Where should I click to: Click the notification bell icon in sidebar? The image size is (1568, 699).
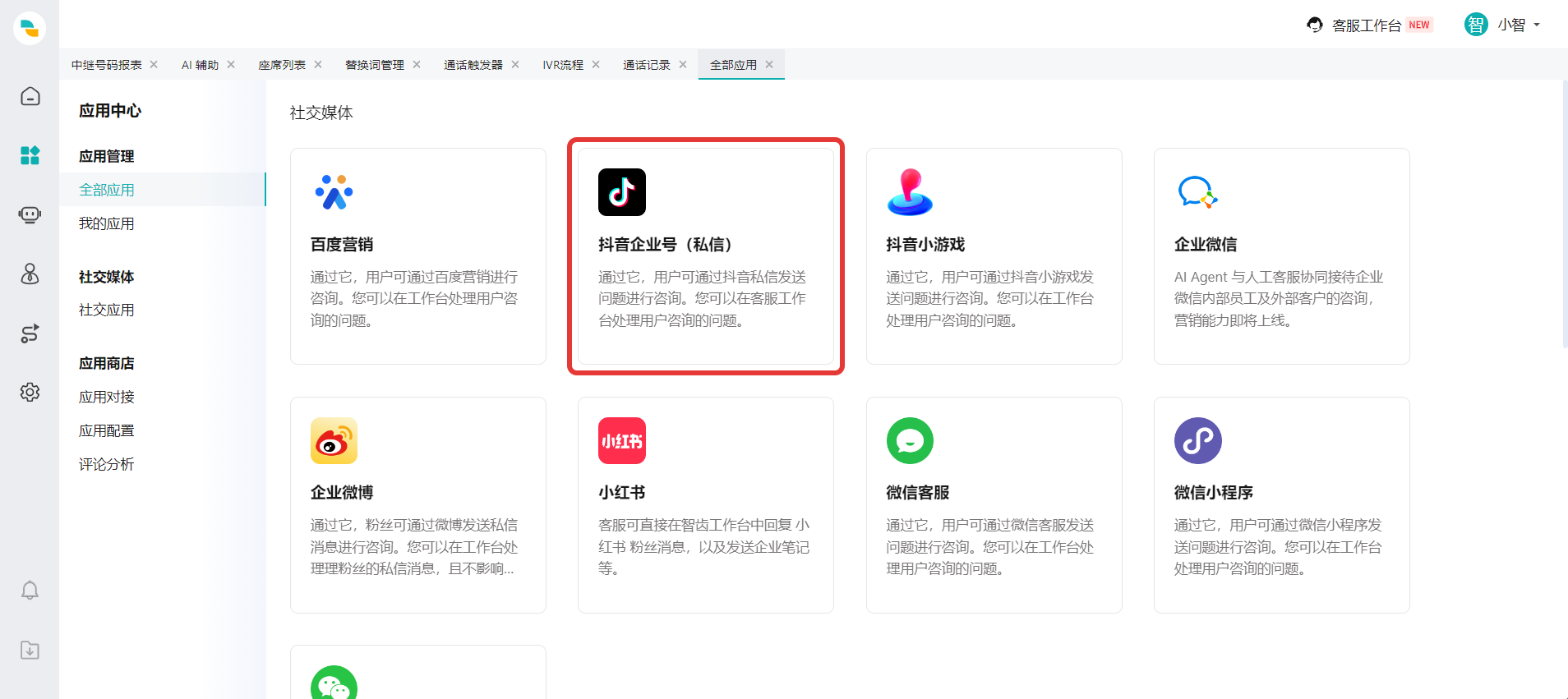coord(30,590)
